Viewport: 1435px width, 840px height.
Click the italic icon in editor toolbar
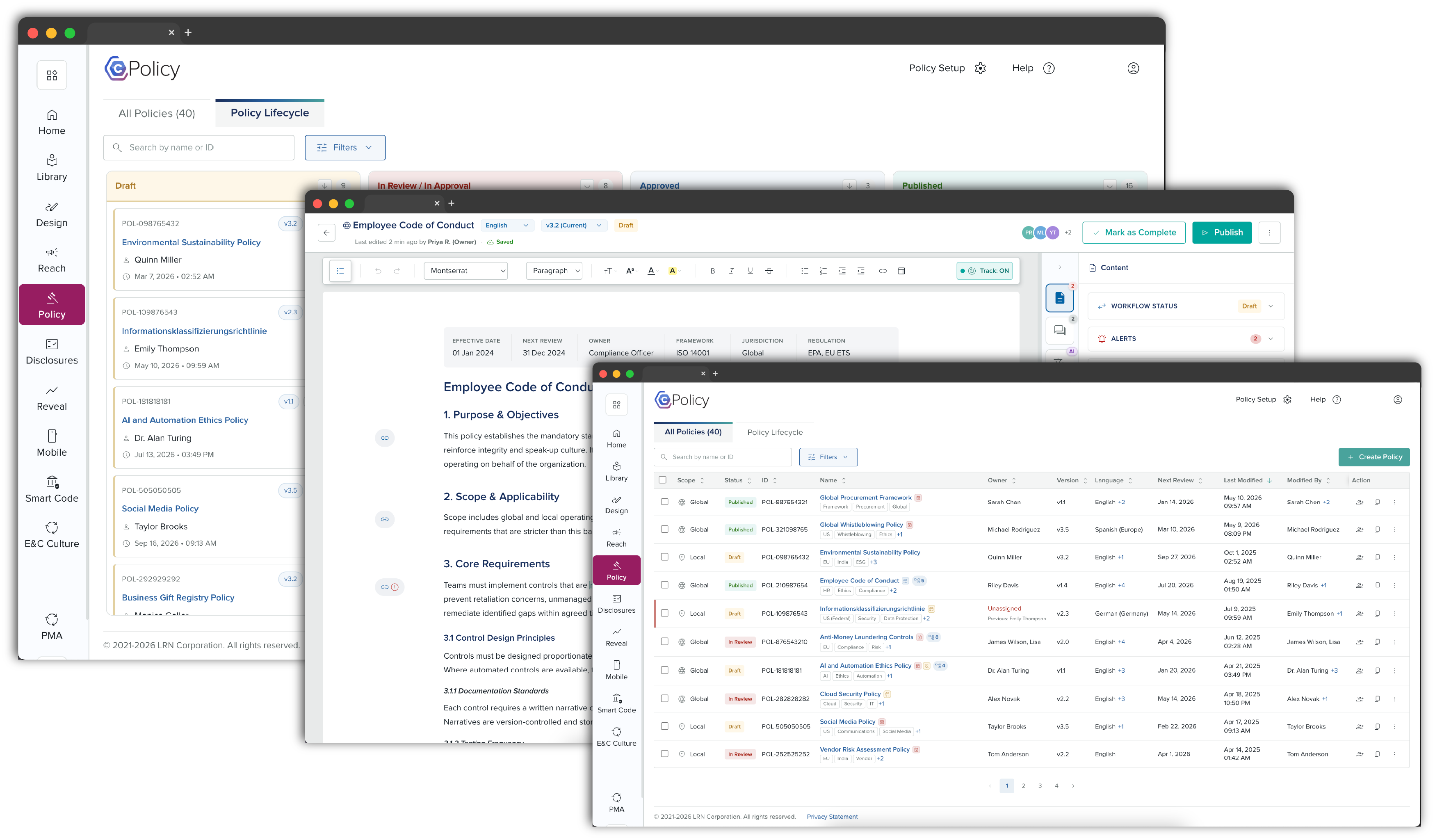(731, 271)
